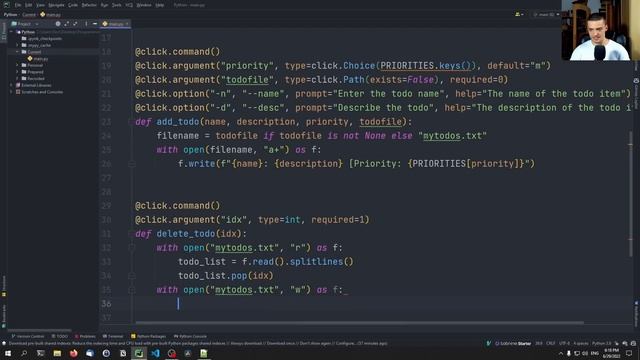Toggle fold marker at line 32

[x=131, y=248]
